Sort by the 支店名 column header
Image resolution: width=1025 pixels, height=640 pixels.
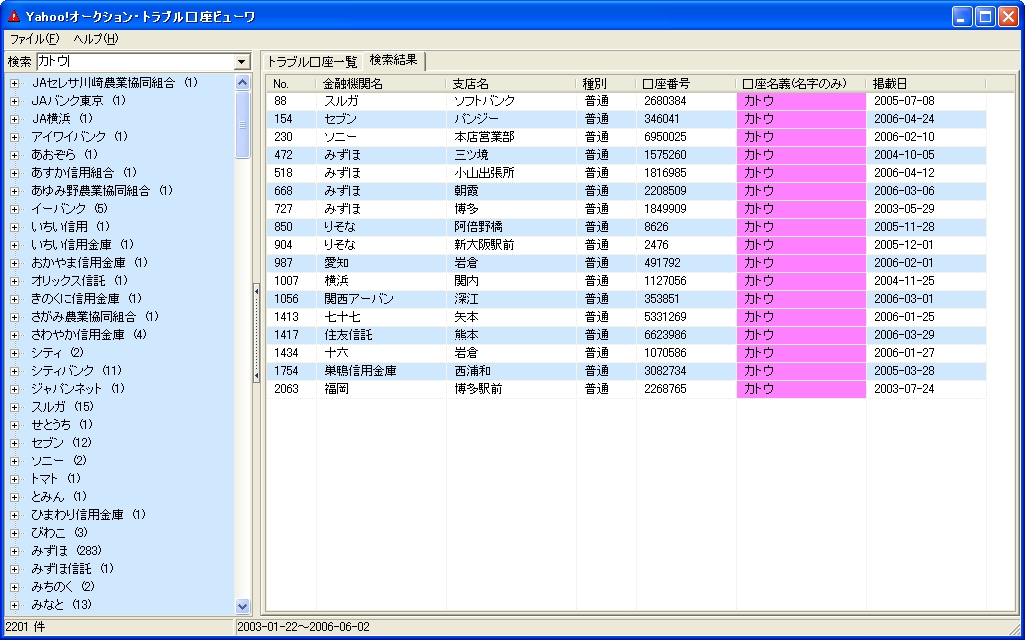click(x=511, y=84)
